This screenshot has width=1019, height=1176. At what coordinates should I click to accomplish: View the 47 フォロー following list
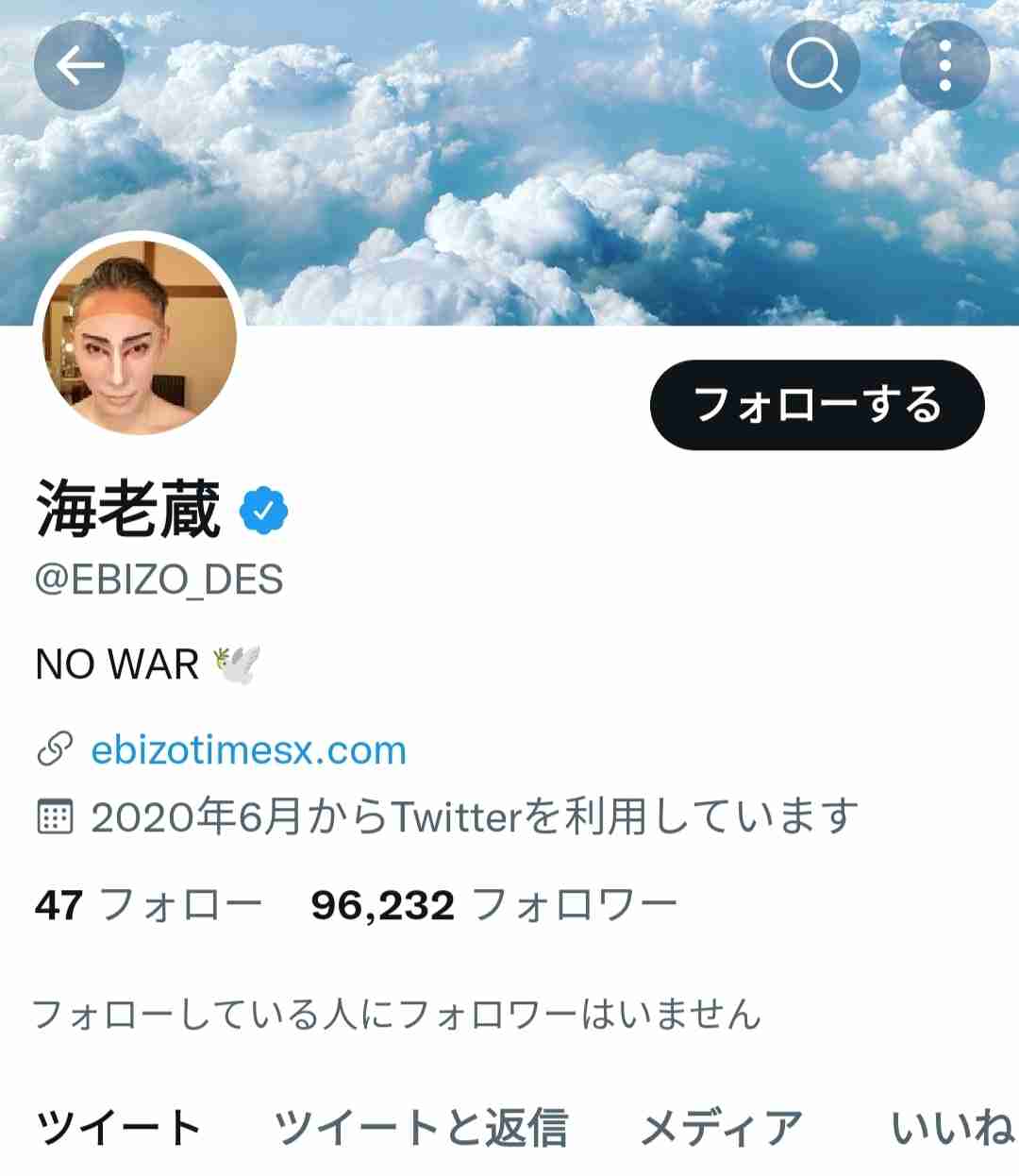pyautogui.click(x=148, y=905)
